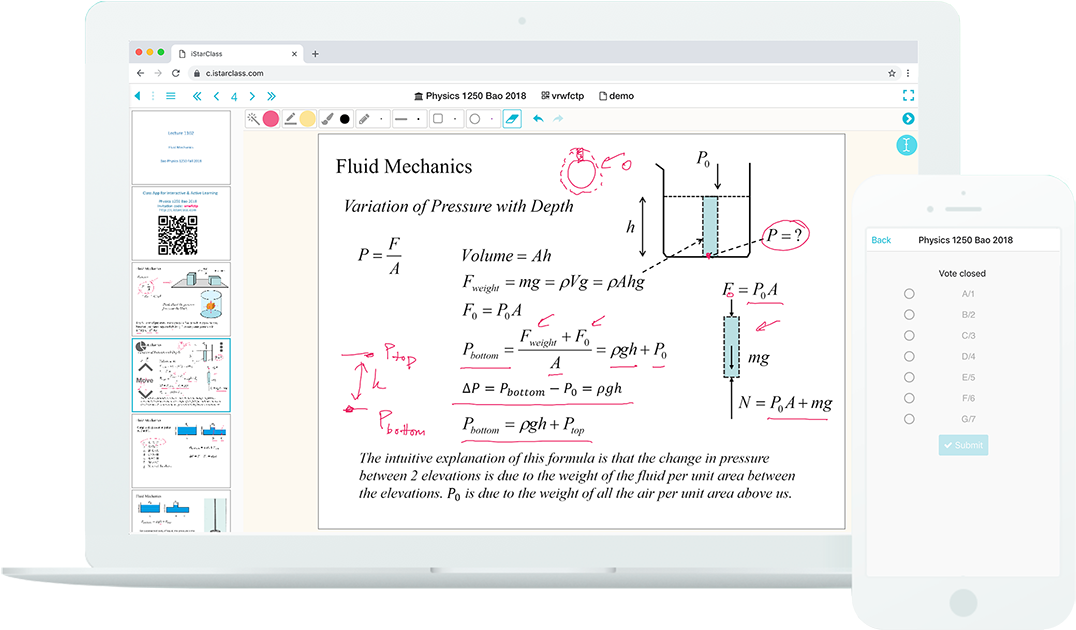This screenshot has width=1076, height=630.
Task: Undo the last drawing stroke
Action: point(539,119)
